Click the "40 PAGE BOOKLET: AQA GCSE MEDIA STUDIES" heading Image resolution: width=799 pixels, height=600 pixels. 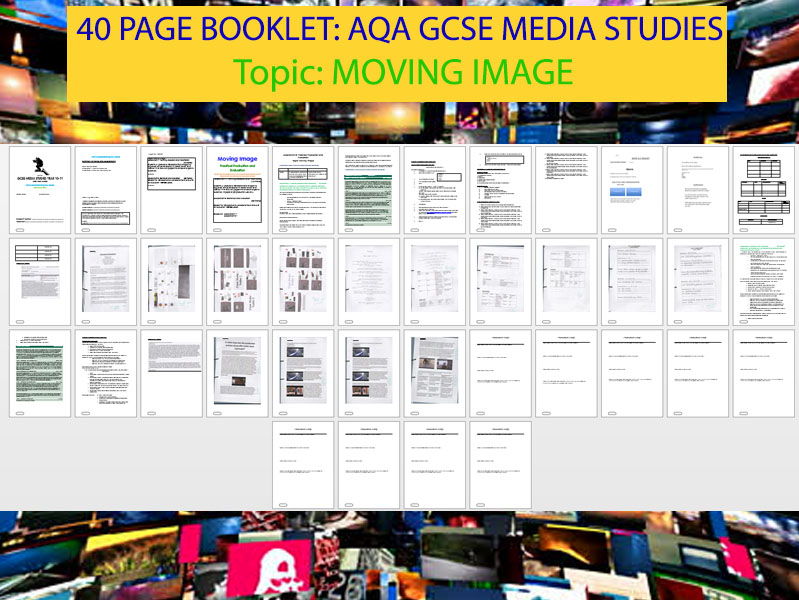399,29
